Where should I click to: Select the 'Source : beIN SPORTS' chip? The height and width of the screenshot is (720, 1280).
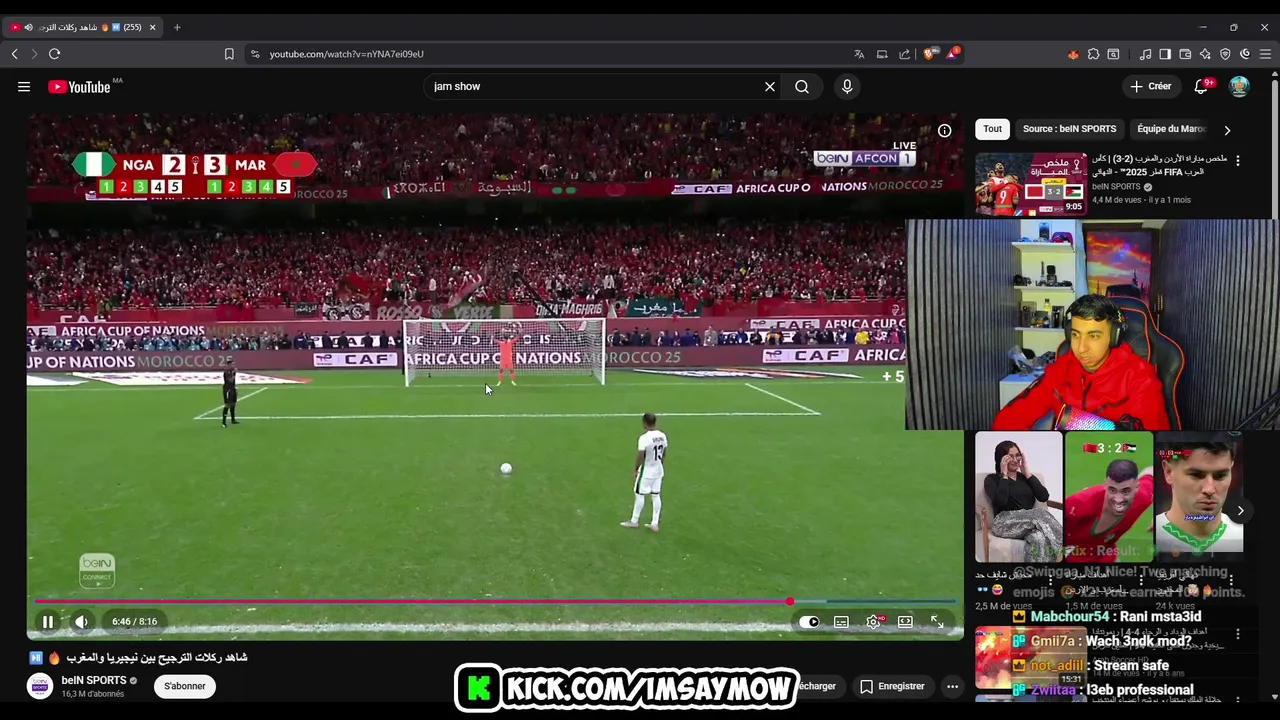[x=1069, y=129]
